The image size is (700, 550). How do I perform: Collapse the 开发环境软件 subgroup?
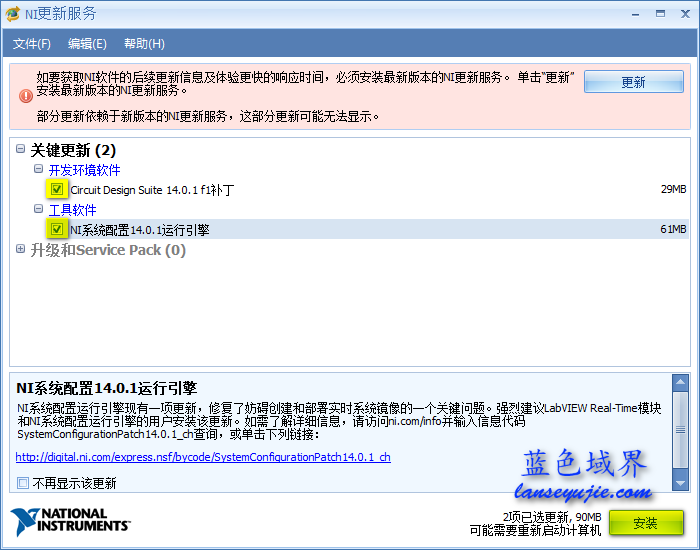38,169
